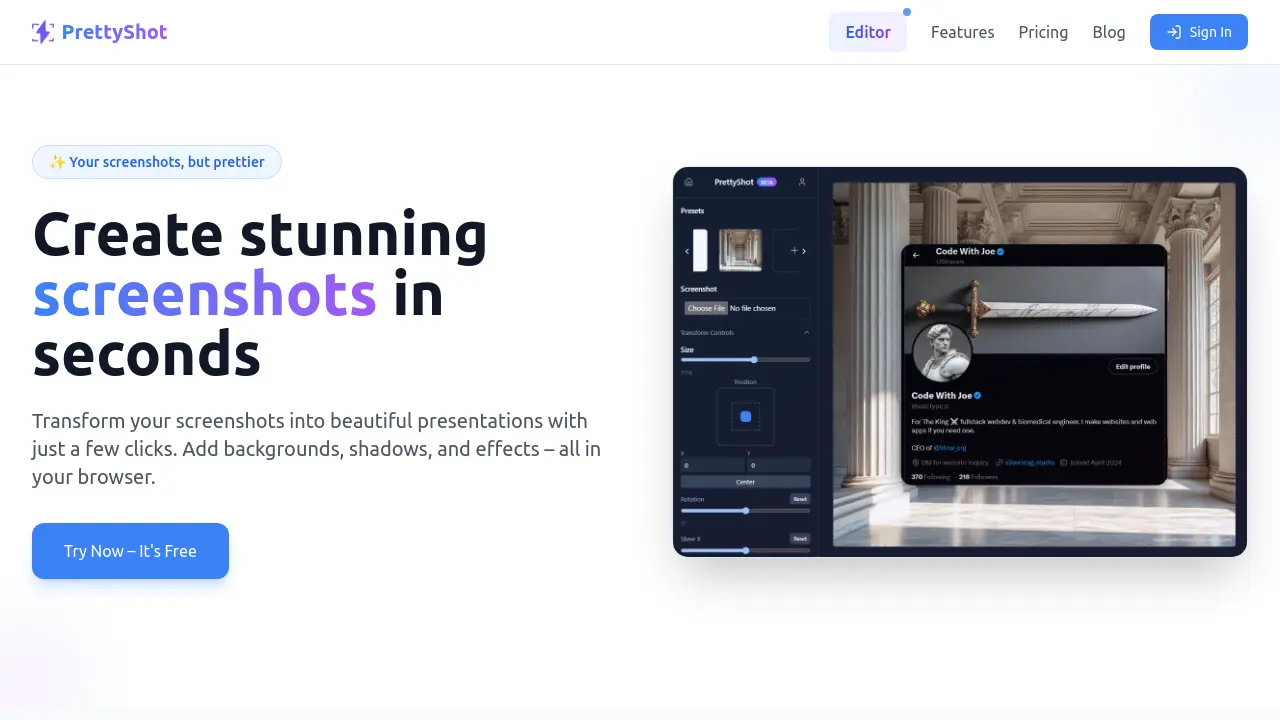
Task: Click Choose File in the editor preview
Action: click(x=706, y=308)
